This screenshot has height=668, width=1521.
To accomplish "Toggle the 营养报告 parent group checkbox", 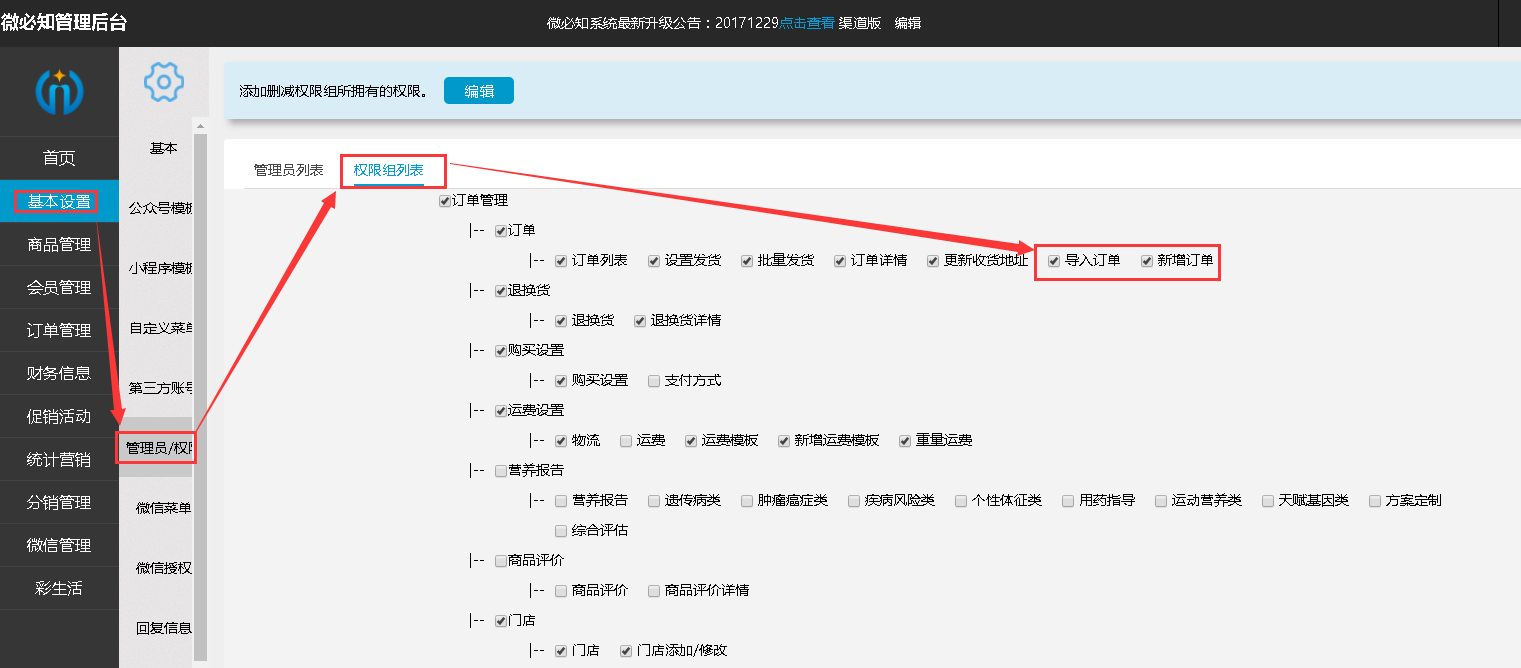I will [501, 471].
